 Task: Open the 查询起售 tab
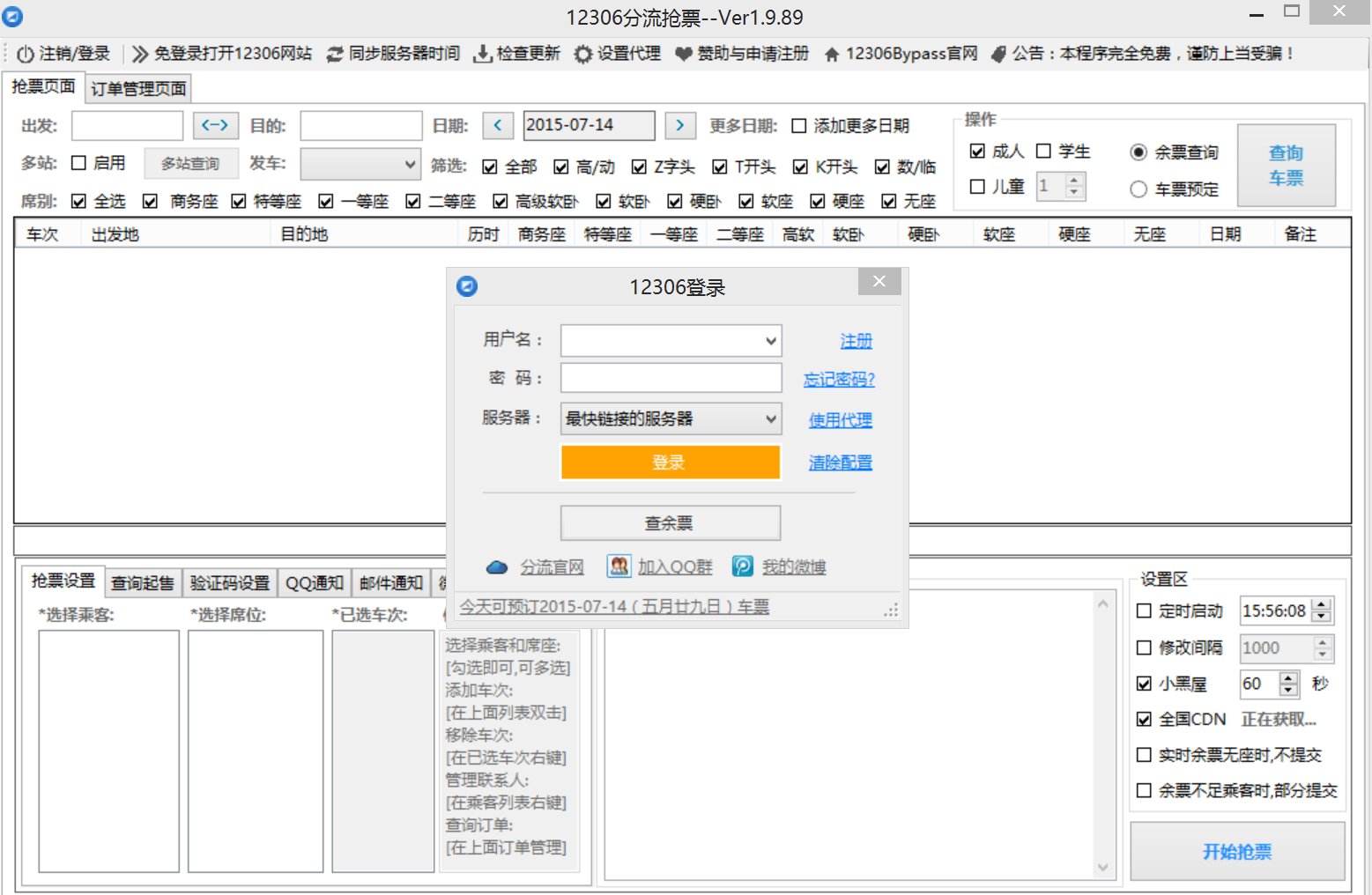click(143, 583)
